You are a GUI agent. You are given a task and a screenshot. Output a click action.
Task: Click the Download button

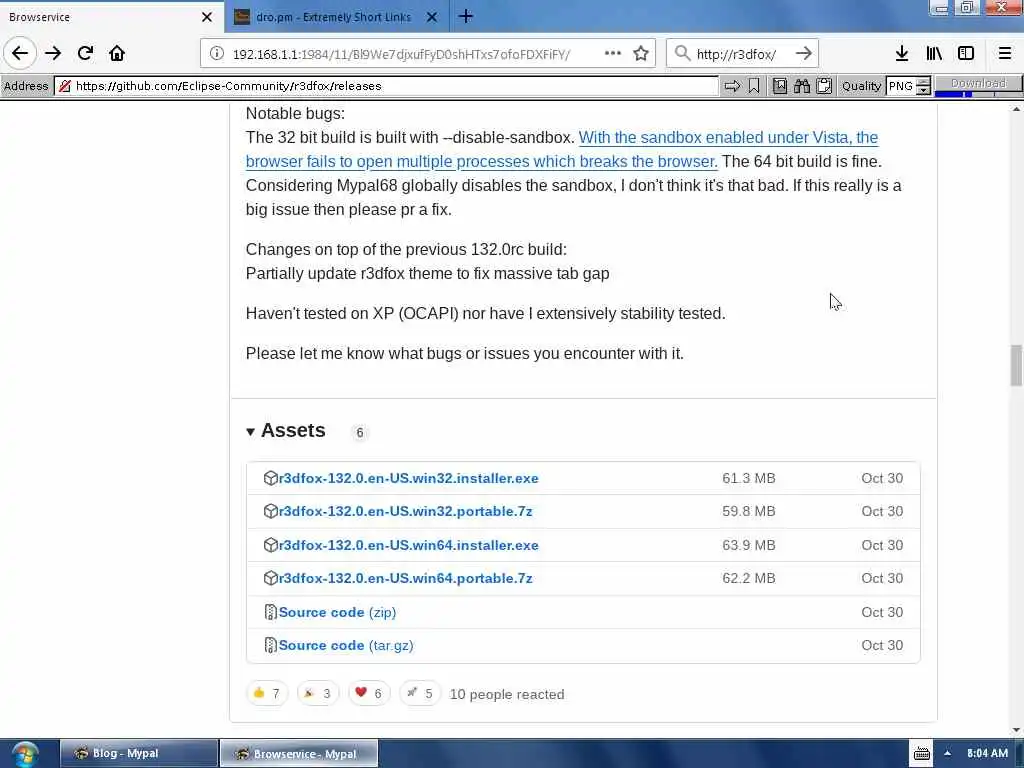(978, 84)
